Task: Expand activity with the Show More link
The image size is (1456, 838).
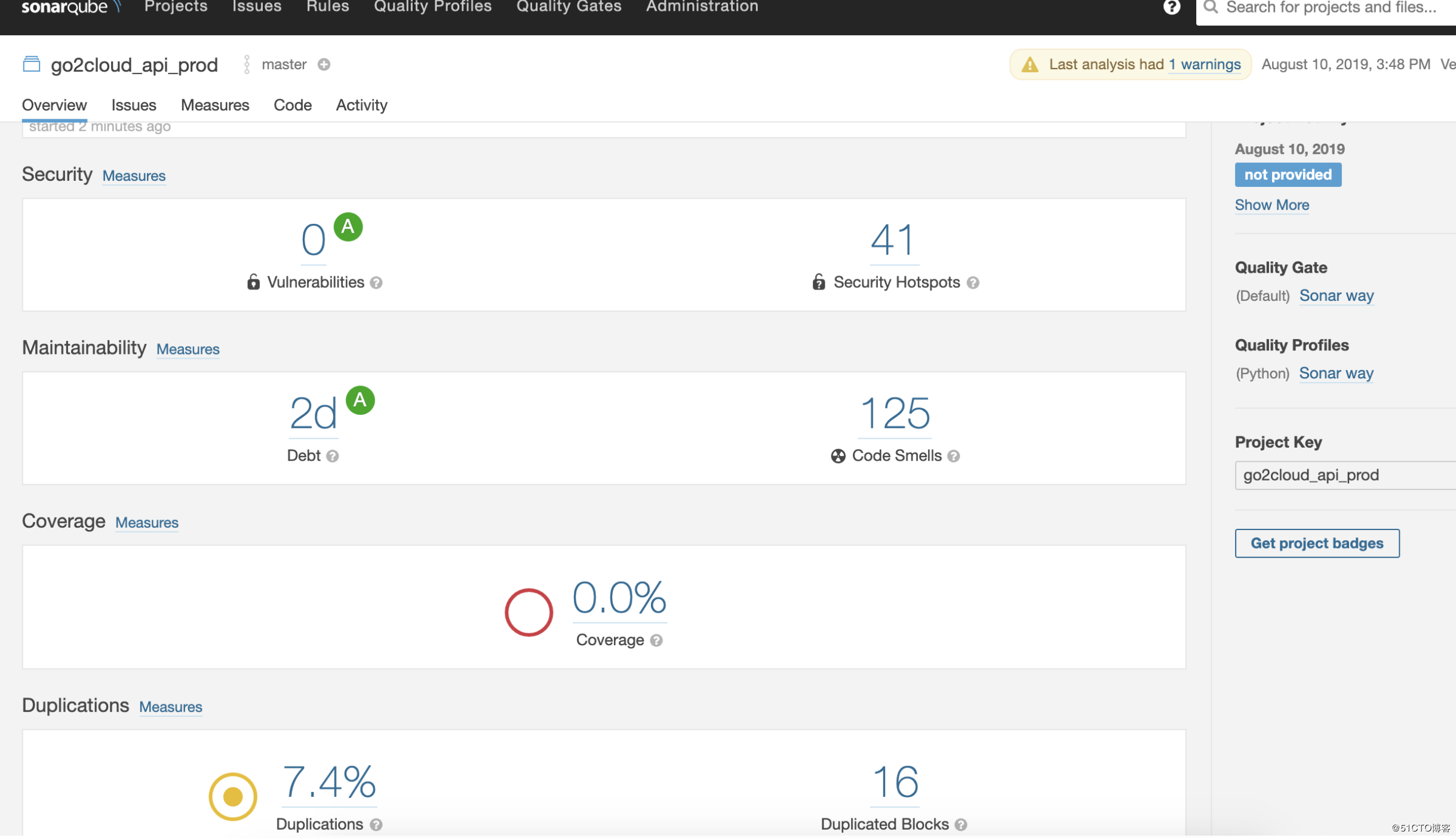Action: tap(1271, 205)
